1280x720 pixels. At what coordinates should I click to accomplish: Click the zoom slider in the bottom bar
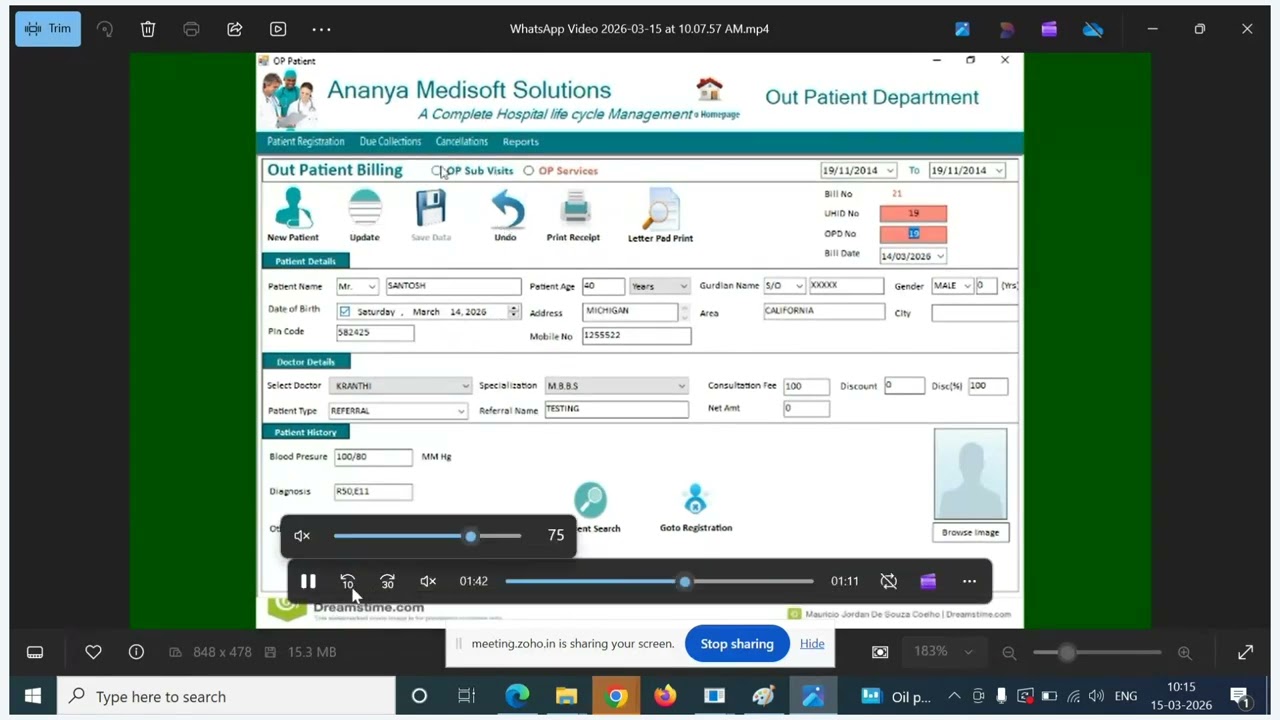click(x=1097, y=652)
